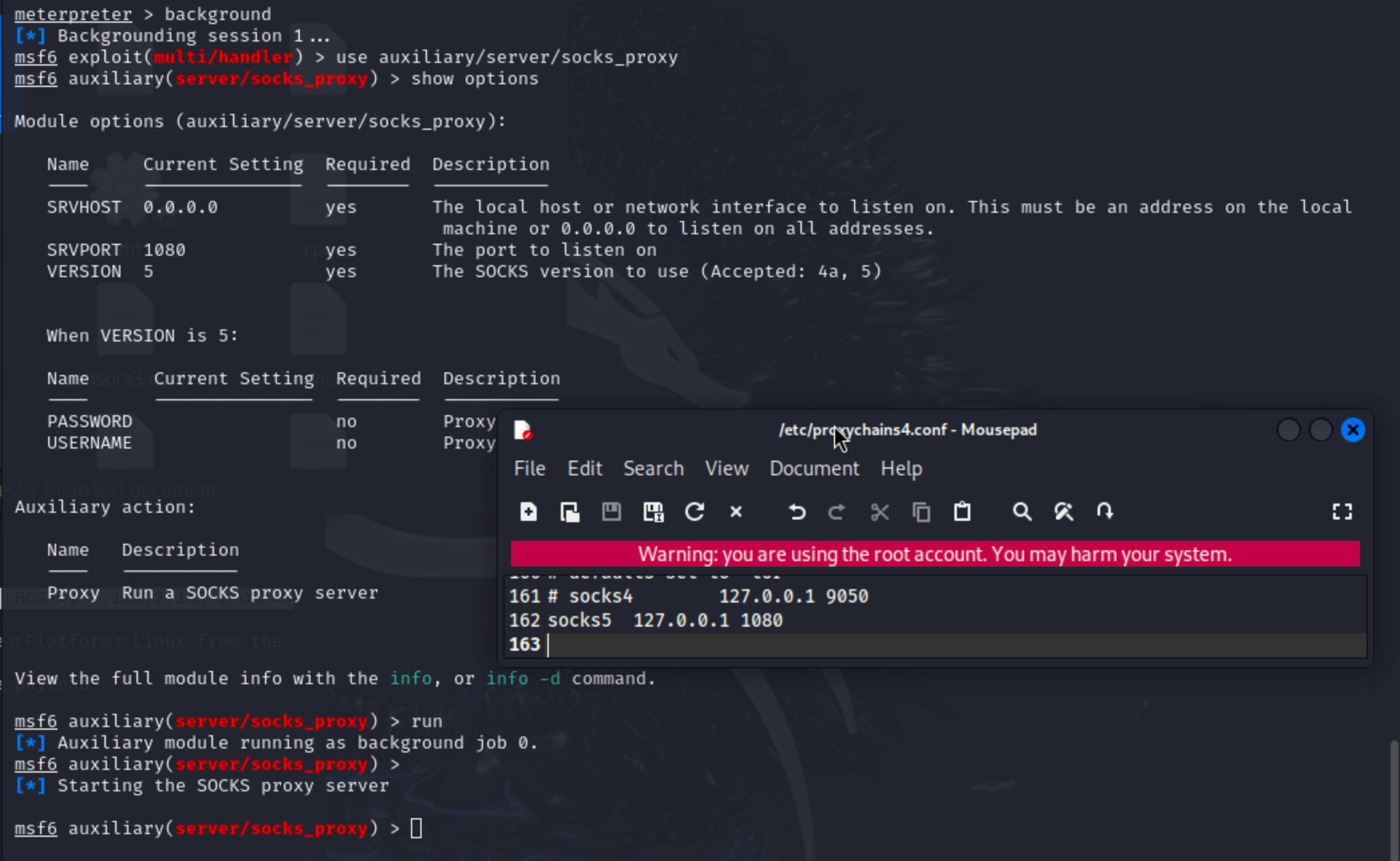Screen dimensions: 1400x861
Task: Open the Search menu
Action: [654, 469]
